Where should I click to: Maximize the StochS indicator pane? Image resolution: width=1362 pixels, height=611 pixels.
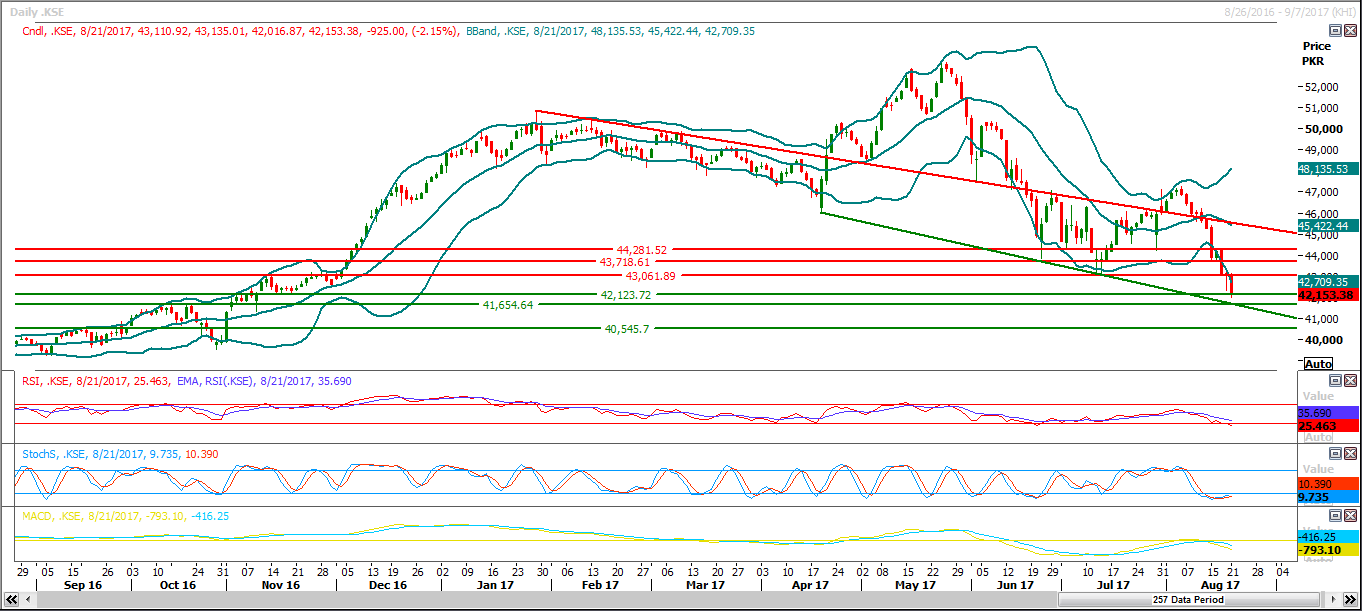[1334, 454]
